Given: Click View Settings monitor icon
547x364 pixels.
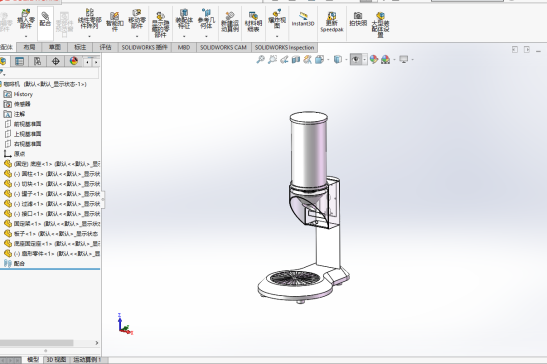Looking at the screenshot, I should point(404,60).
